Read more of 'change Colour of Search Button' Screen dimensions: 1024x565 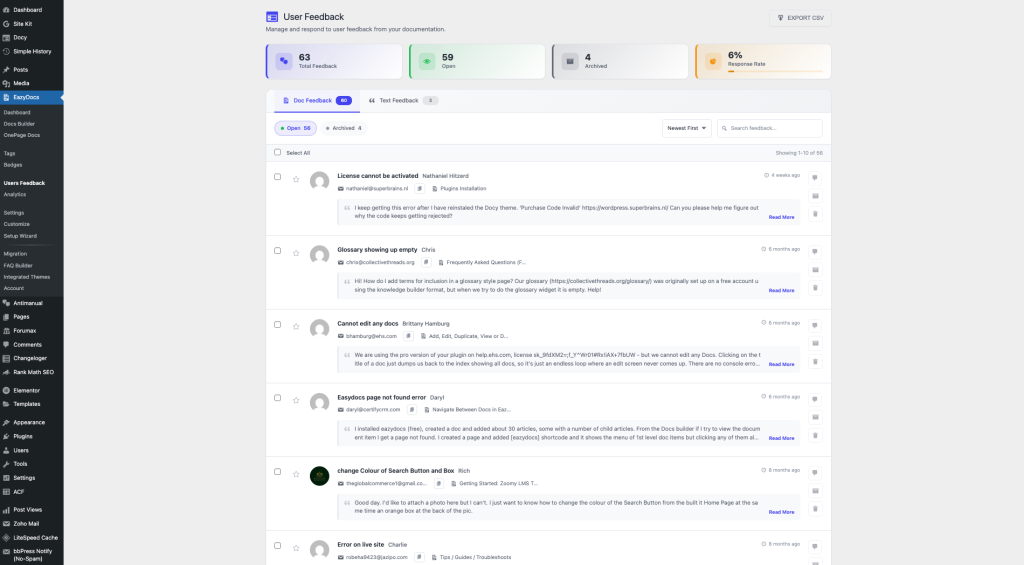[x=781, y=512]
